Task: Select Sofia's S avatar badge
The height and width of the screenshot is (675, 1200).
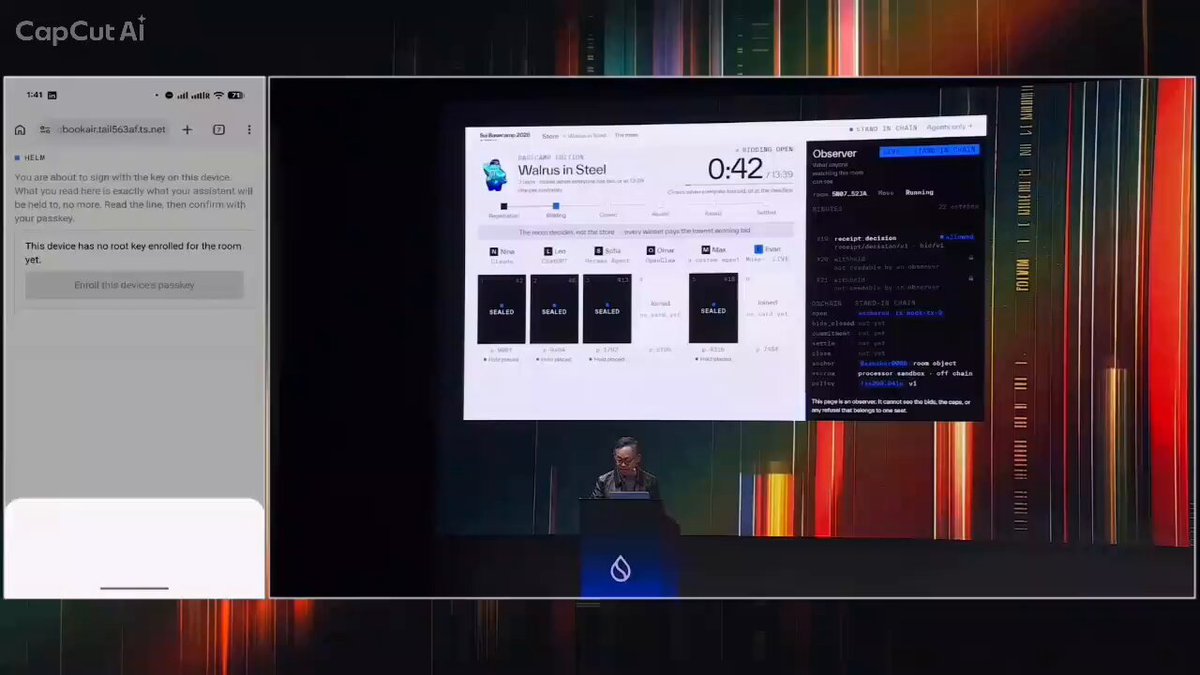Action: (598, 251)
